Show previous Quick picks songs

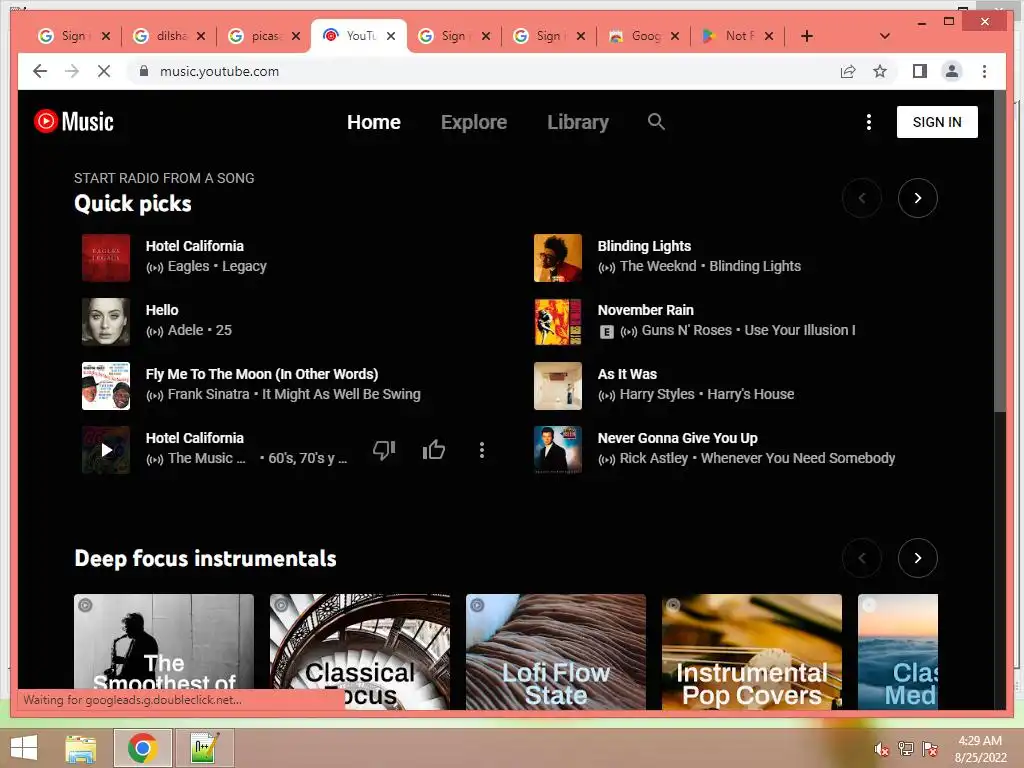tap(862, 198)
